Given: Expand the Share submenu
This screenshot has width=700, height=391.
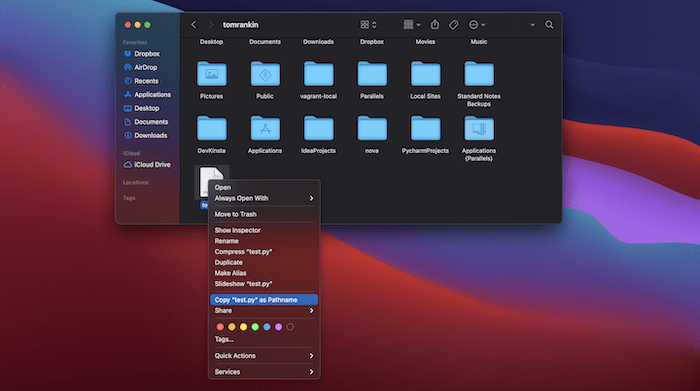Looking at the screenshot, I should 264,311.
